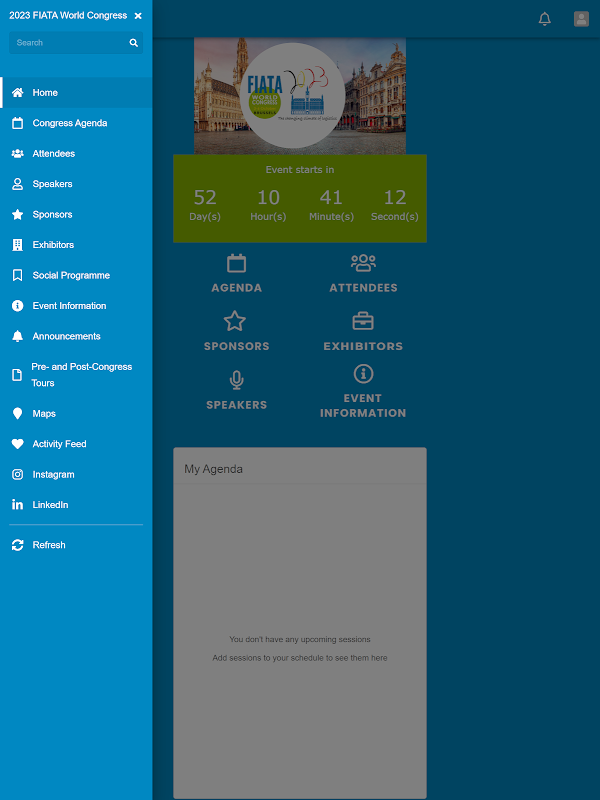Click the My Agenda card heading
The width and height of the screenshot is (600, 800).
[213, 469]
